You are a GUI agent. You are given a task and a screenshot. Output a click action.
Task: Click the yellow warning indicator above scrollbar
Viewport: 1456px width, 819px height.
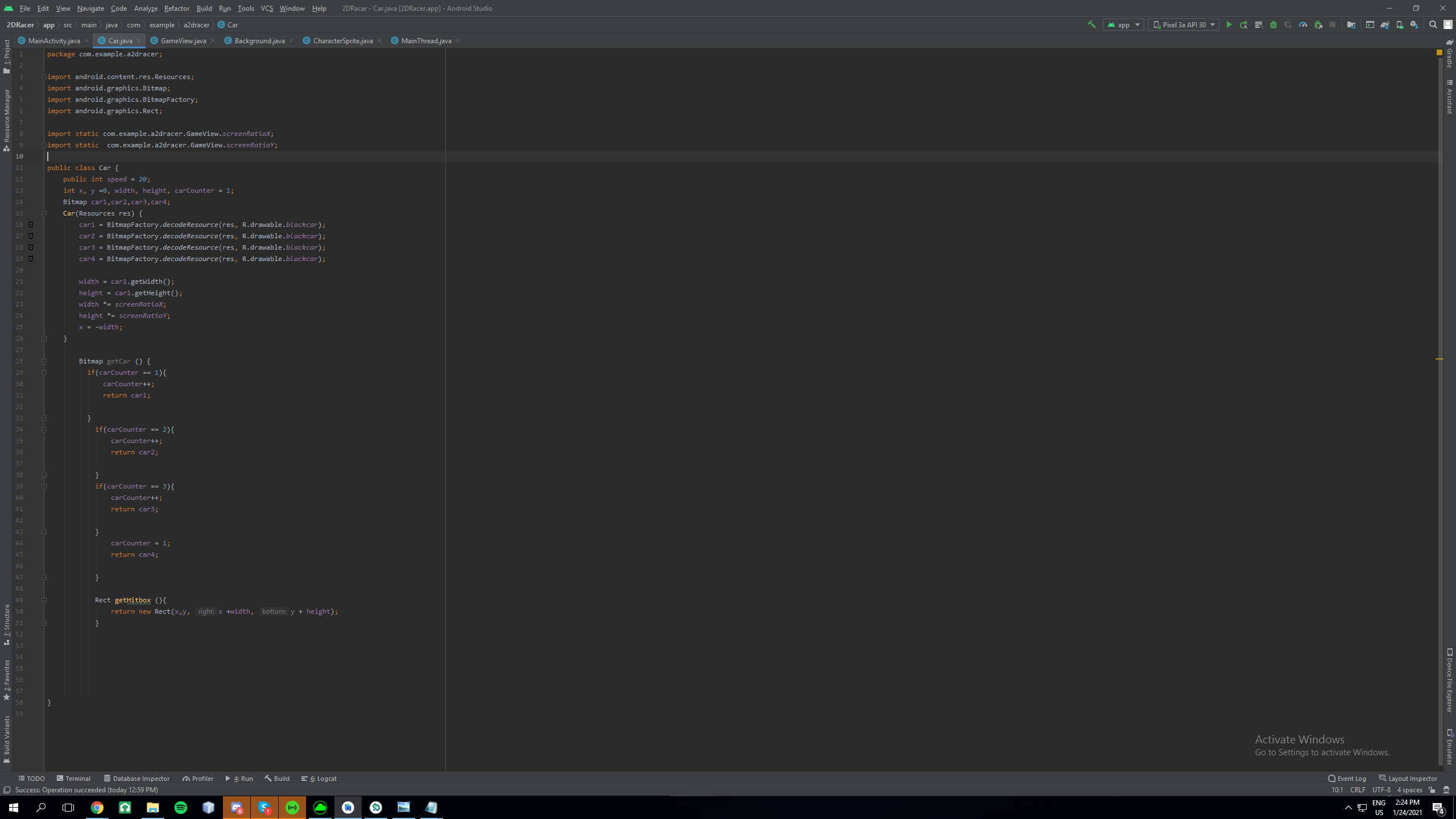point(1440,52)
